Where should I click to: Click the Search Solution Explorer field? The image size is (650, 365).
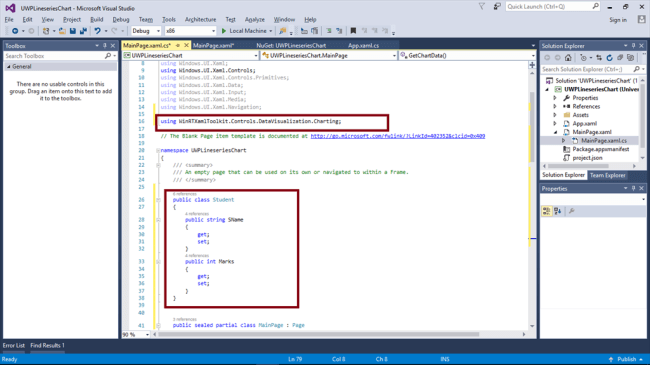tap(593, 69)
